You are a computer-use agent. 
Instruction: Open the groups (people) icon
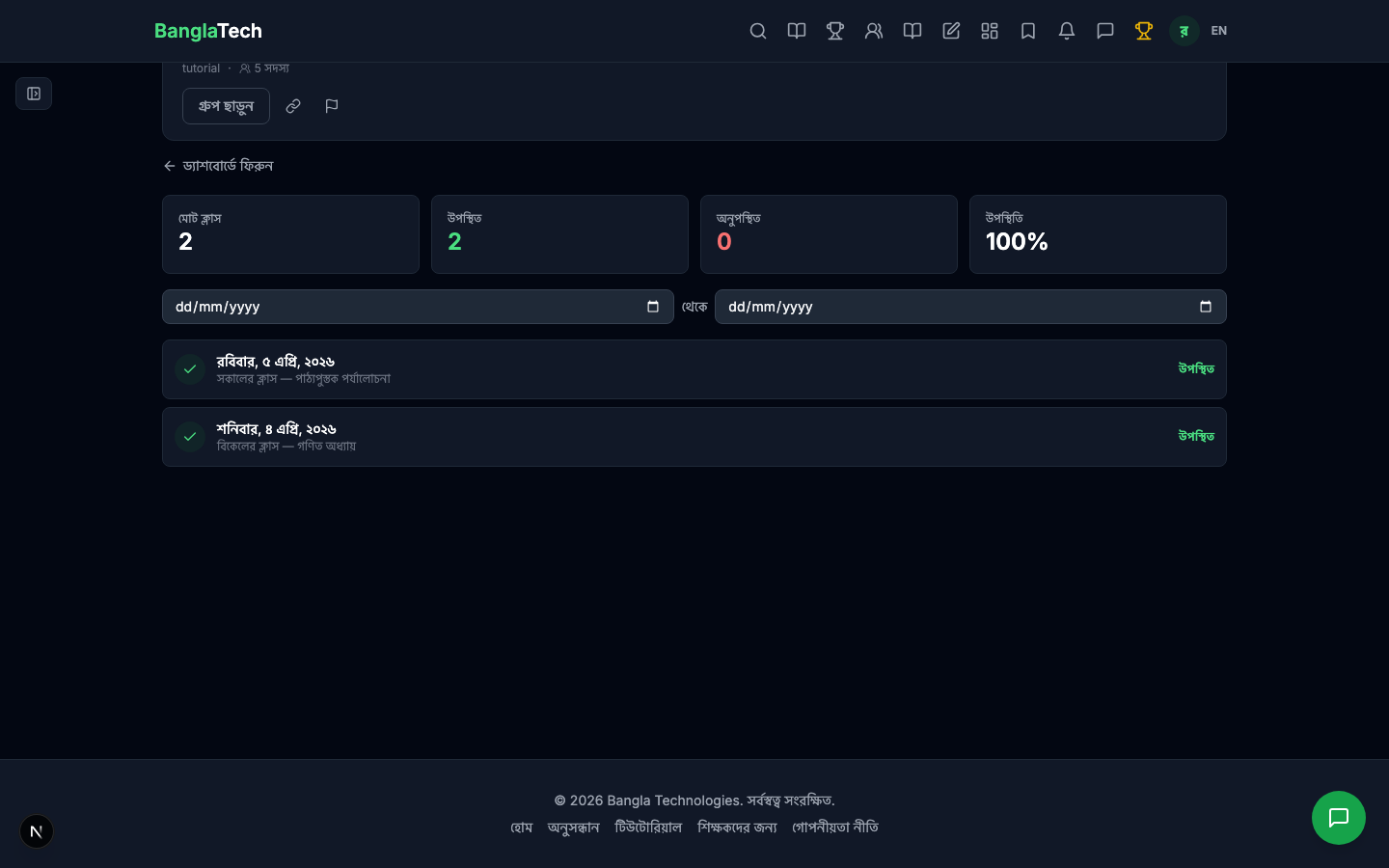pos(874,31)
